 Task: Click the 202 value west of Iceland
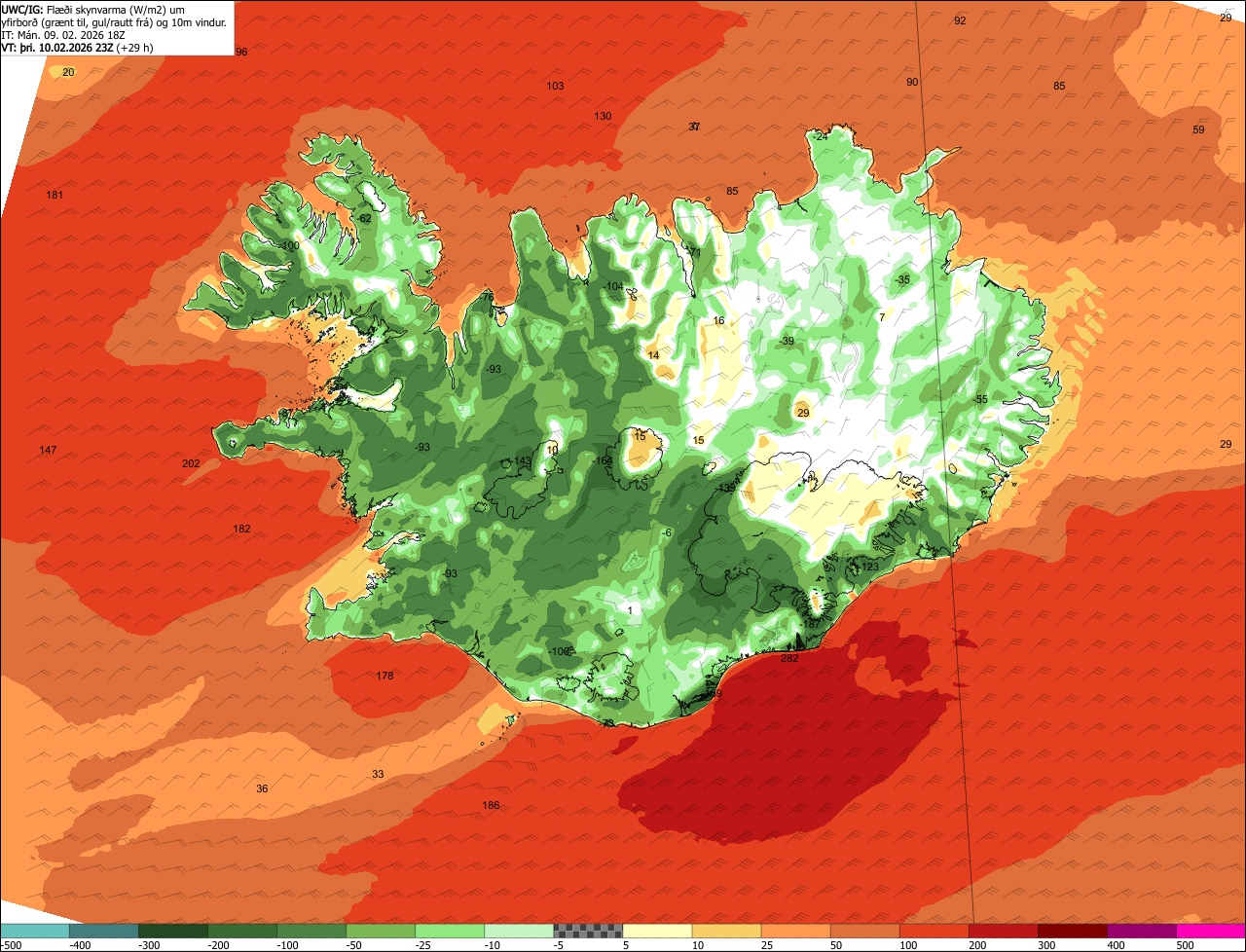tap(191, 463)
